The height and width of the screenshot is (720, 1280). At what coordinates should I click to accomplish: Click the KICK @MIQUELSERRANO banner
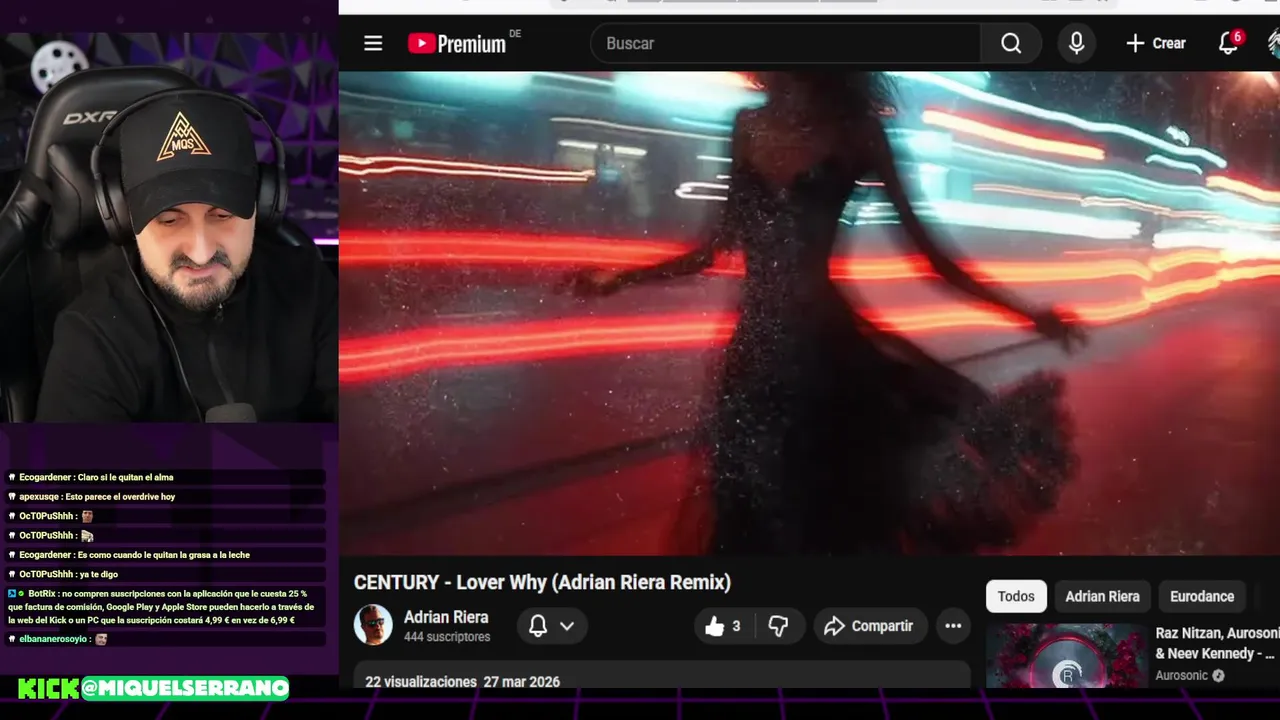pyautogui.click(x=153, y=688)
